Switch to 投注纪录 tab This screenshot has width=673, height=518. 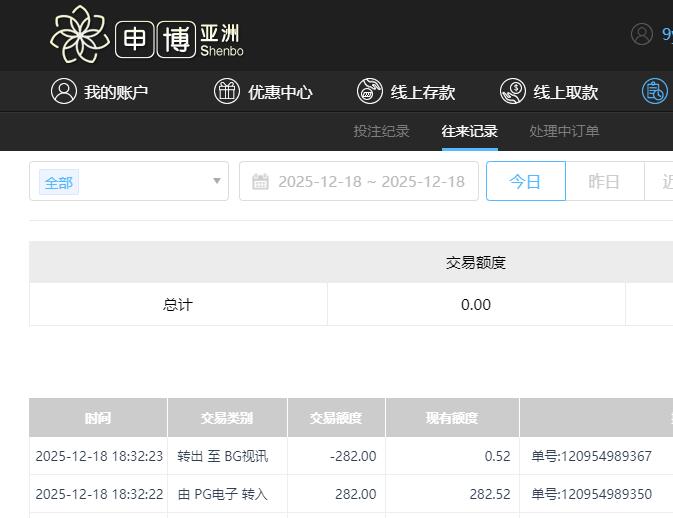tap(381, 131)
